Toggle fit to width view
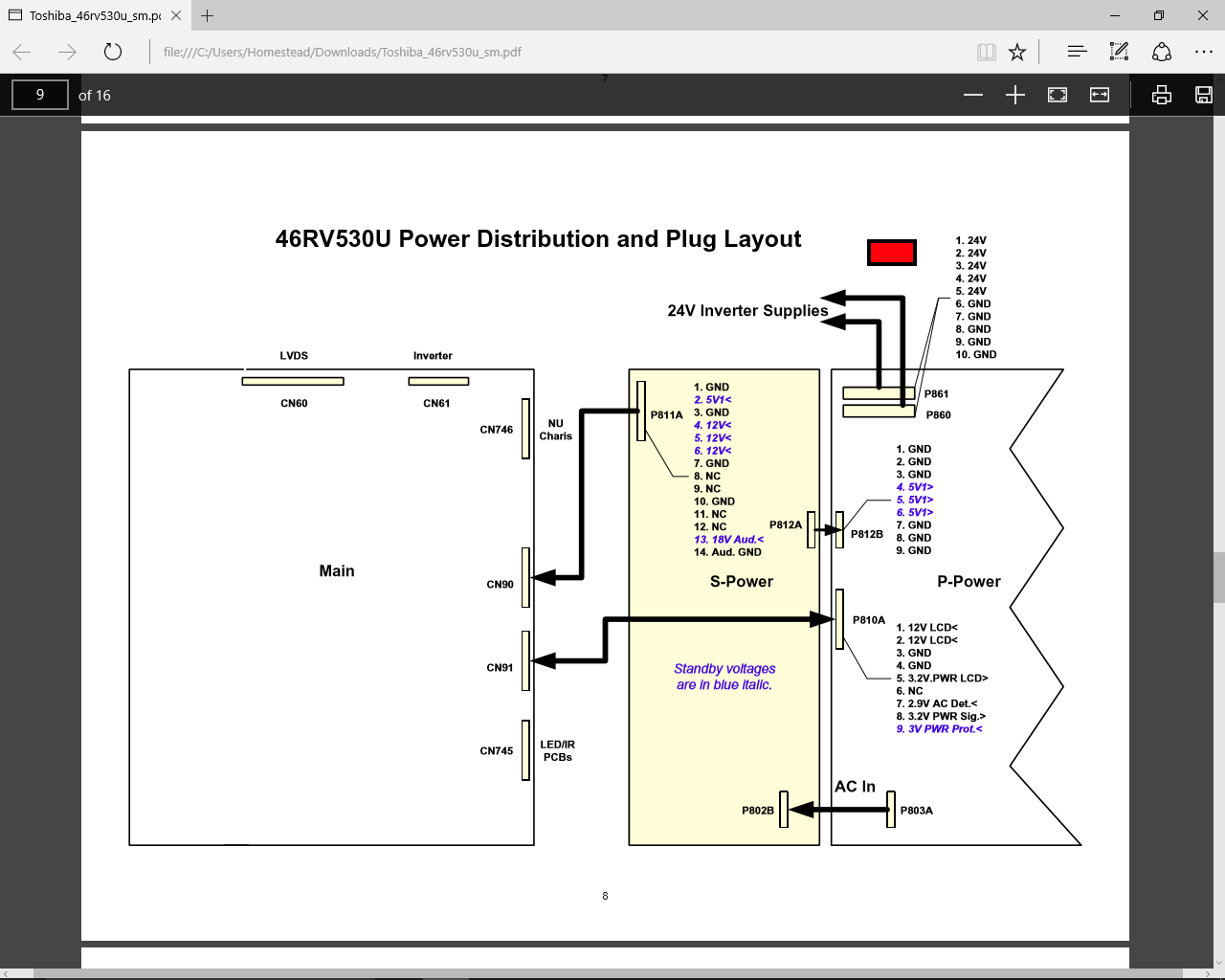Image resolution: width=1225 pixels, height=980 pixels. (x=1100, y=95)
